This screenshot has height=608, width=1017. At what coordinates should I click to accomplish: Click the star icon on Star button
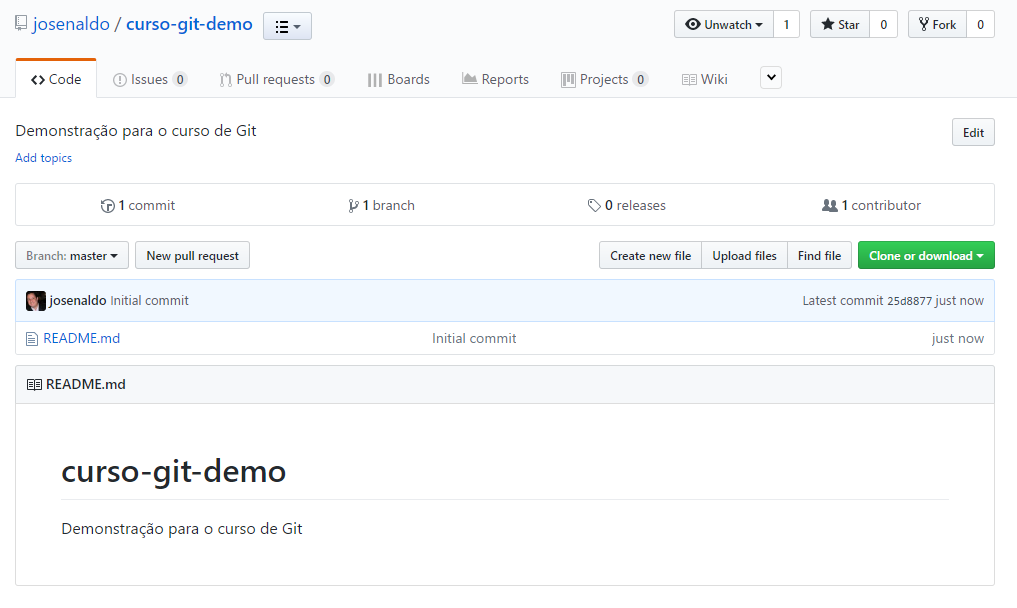tap(828, 25)
